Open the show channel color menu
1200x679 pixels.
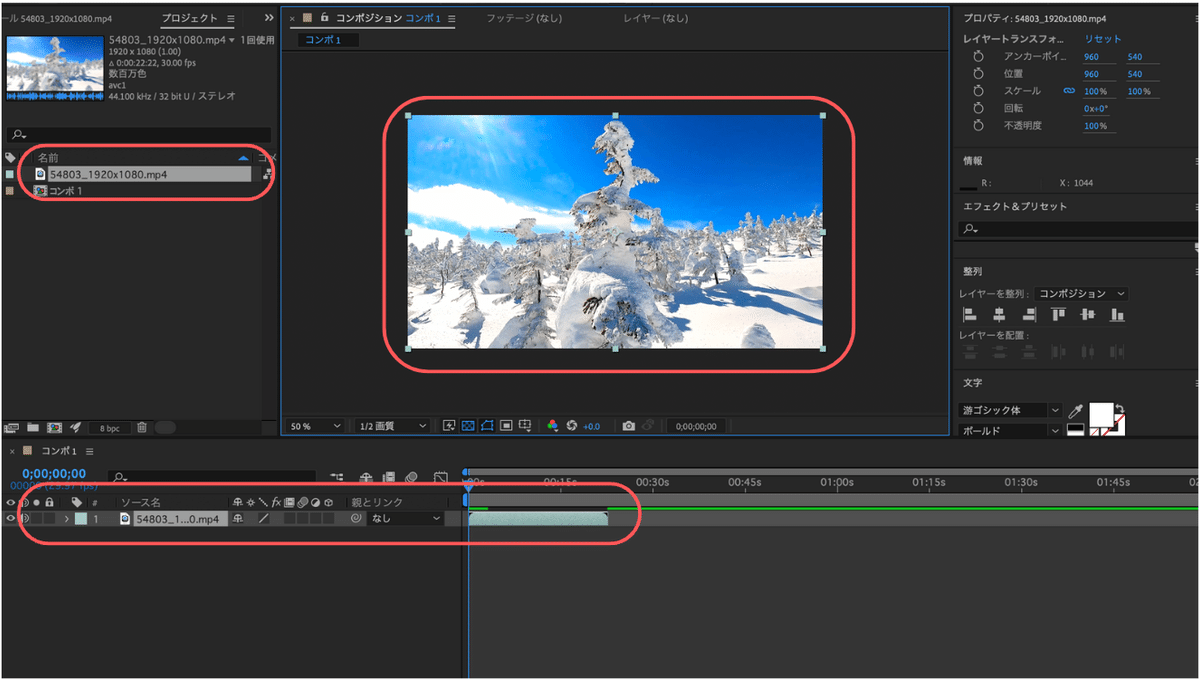pyautogui.click(x=553, y=425)
